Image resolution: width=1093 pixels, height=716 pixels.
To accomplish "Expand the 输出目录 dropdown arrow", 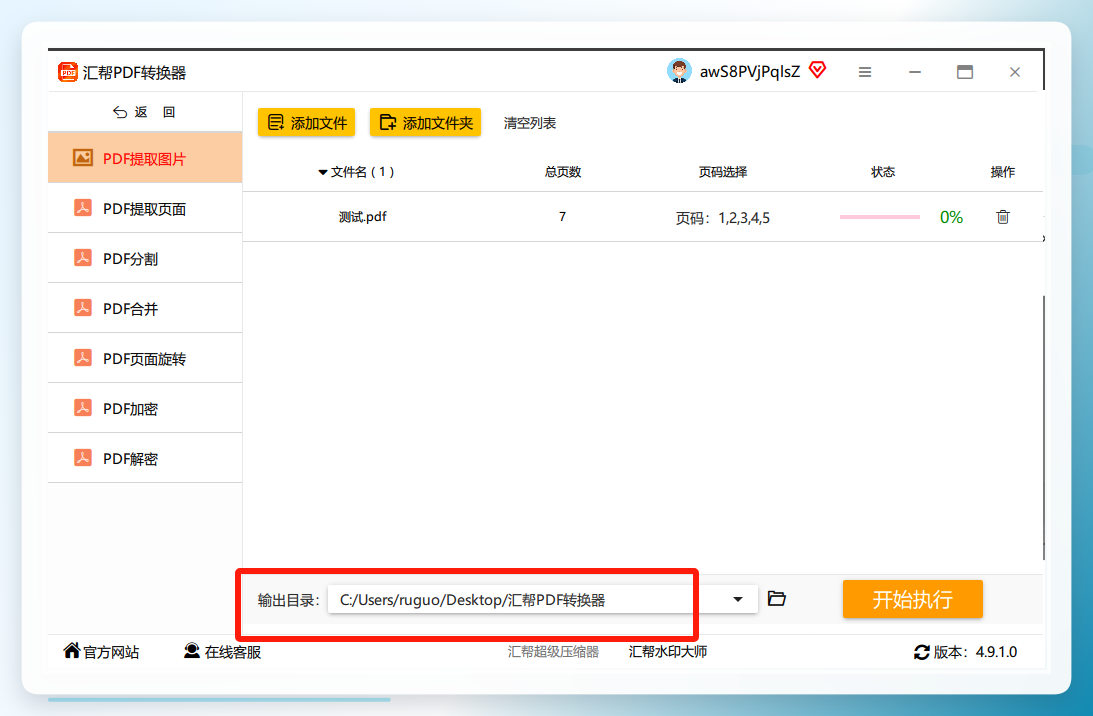I will [737, 600].
